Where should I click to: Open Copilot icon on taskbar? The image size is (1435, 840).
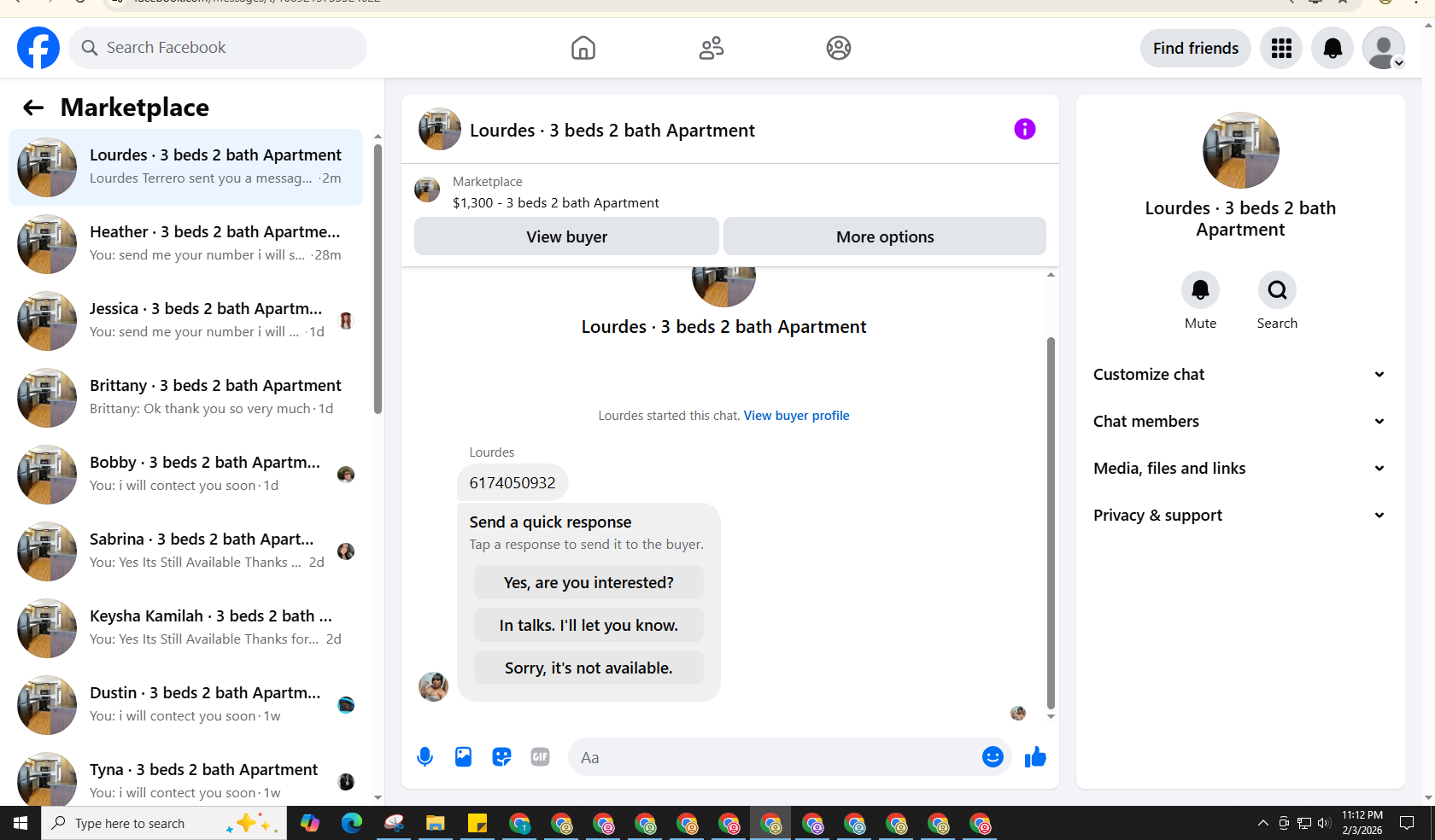pos(310,823)
